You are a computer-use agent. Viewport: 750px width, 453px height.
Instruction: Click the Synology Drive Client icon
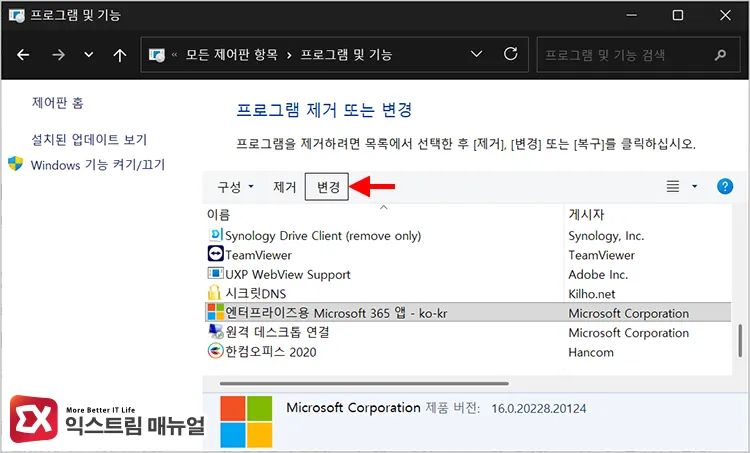[x=216, y=234]
